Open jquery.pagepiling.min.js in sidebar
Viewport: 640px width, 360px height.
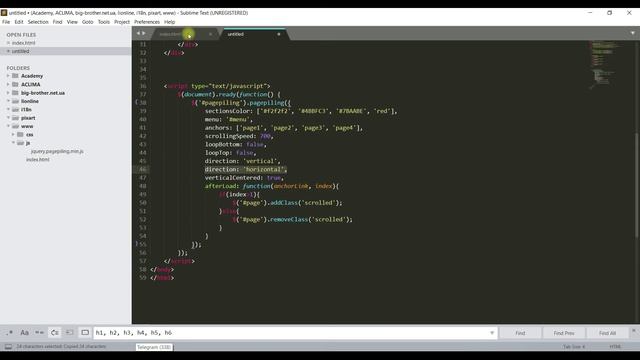click(57, 151)
